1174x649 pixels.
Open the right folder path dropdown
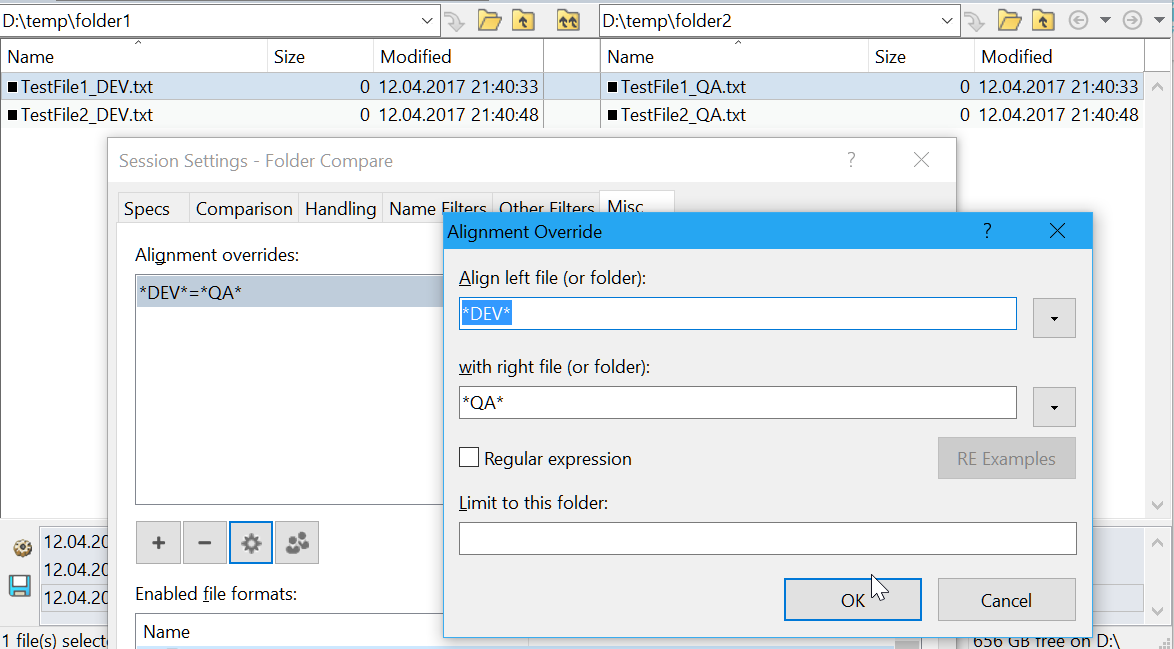[947, 21]
